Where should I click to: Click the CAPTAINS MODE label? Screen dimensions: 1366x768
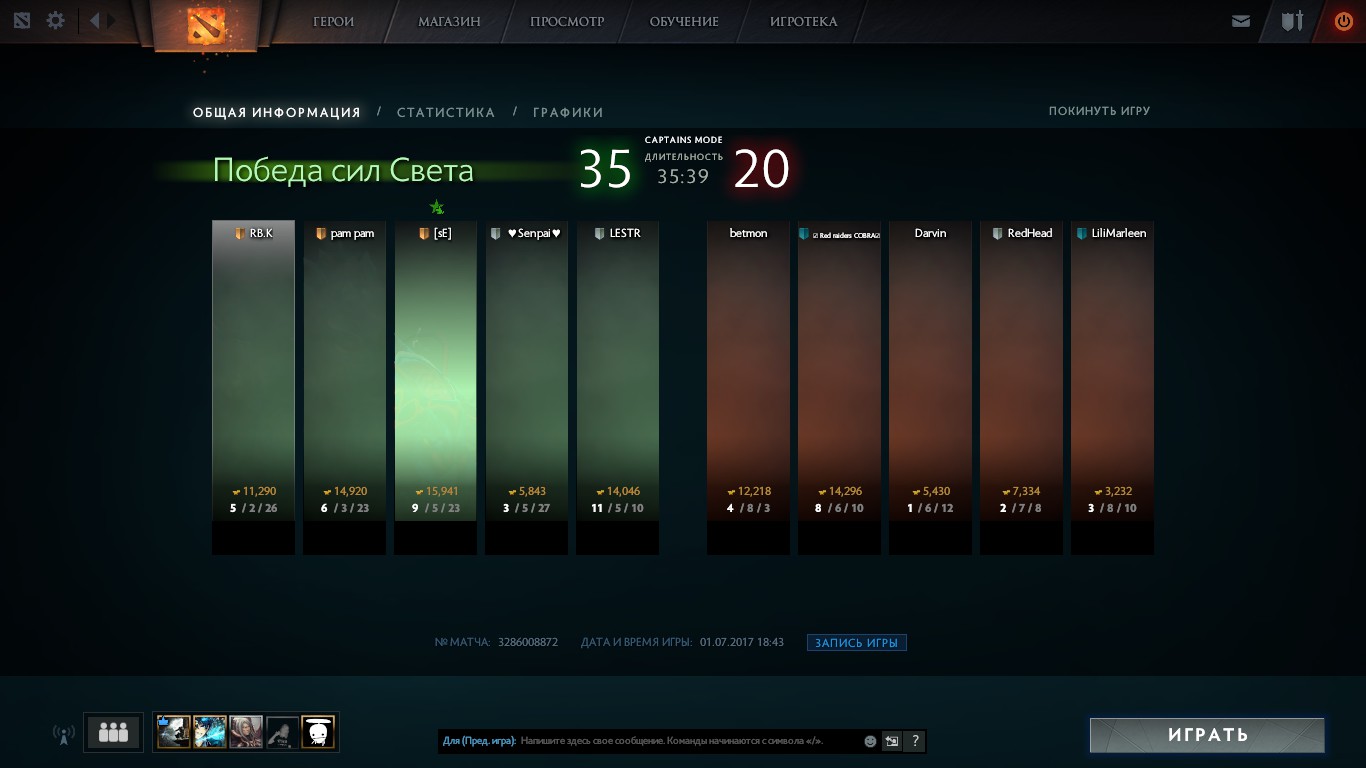pos(683,140)
